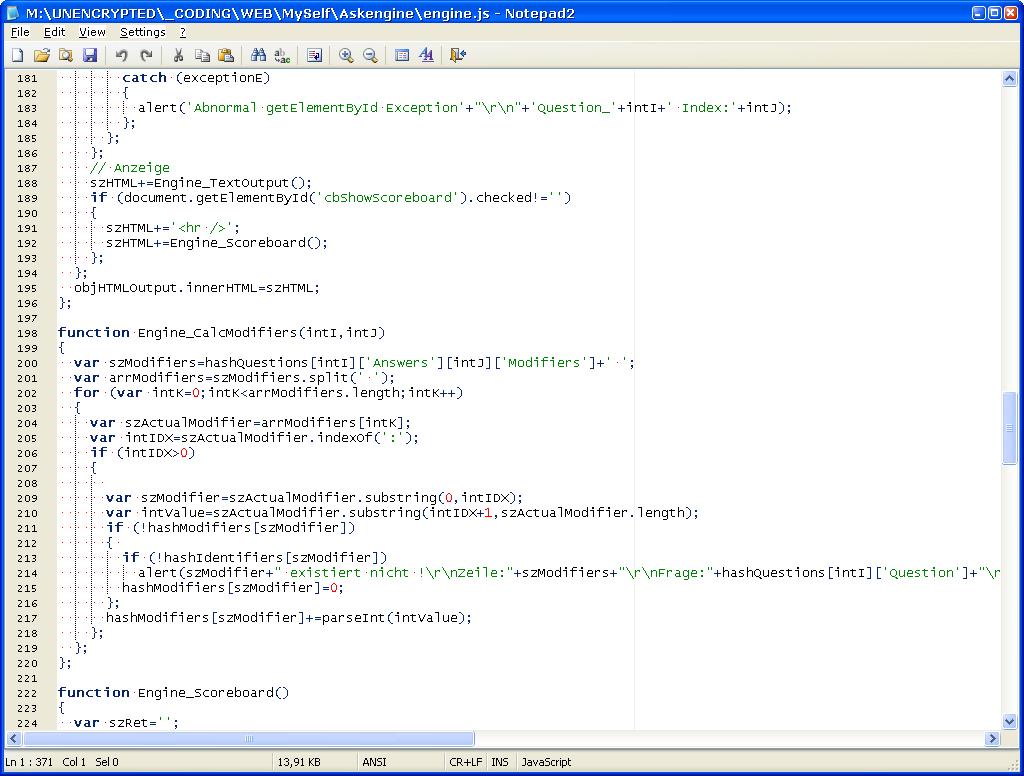This screenshot has width=1024, height=776.
Task: Click 'Abnormal getElementById Exception' alert string
Action: point(325,108)
